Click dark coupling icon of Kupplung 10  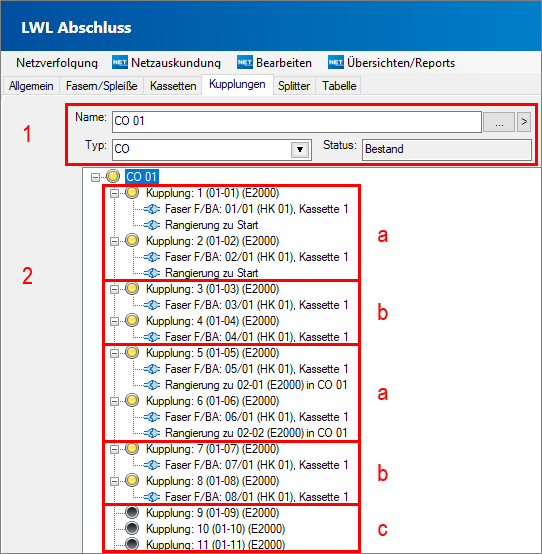point(132,528)
